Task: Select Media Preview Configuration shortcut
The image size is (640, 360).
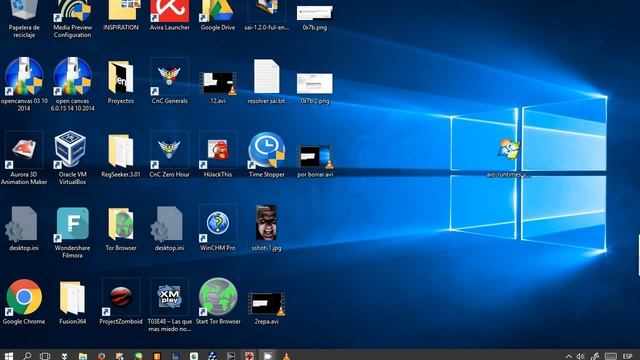Action: pyautogui.click(x=72, y=18)
